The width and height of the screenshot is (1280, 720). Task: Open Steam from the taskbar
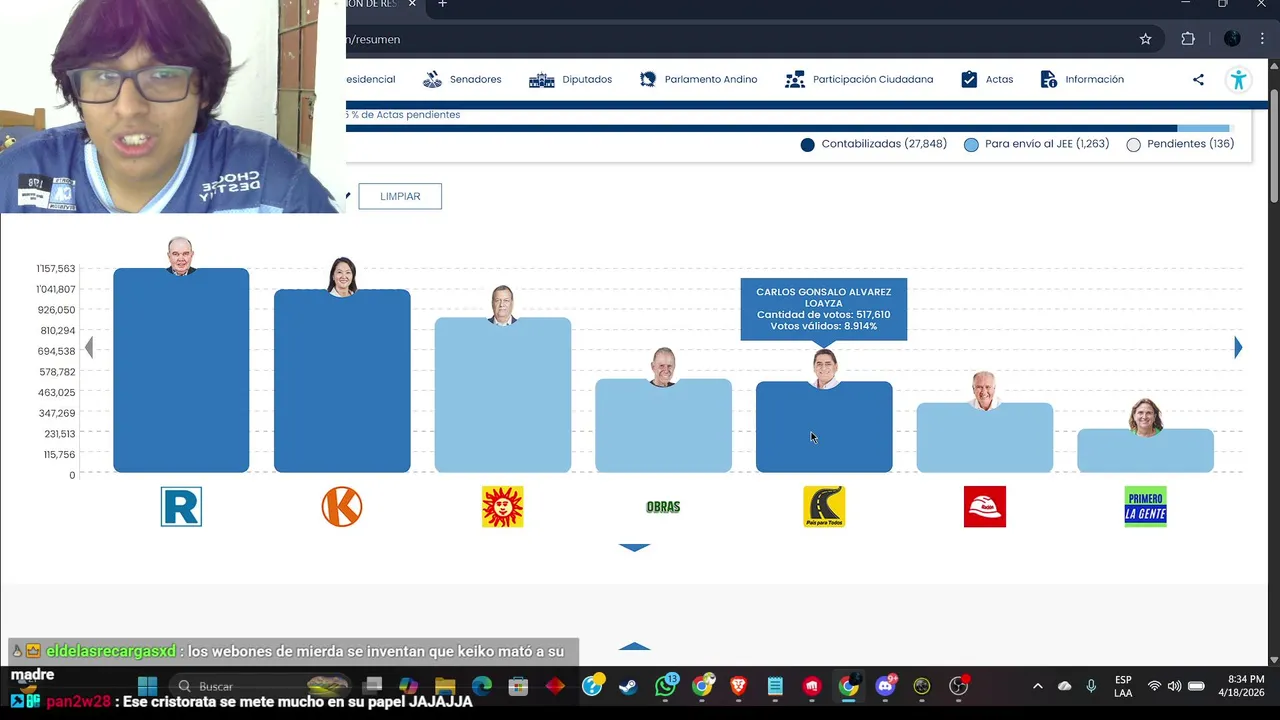click(x=628, y=686)
